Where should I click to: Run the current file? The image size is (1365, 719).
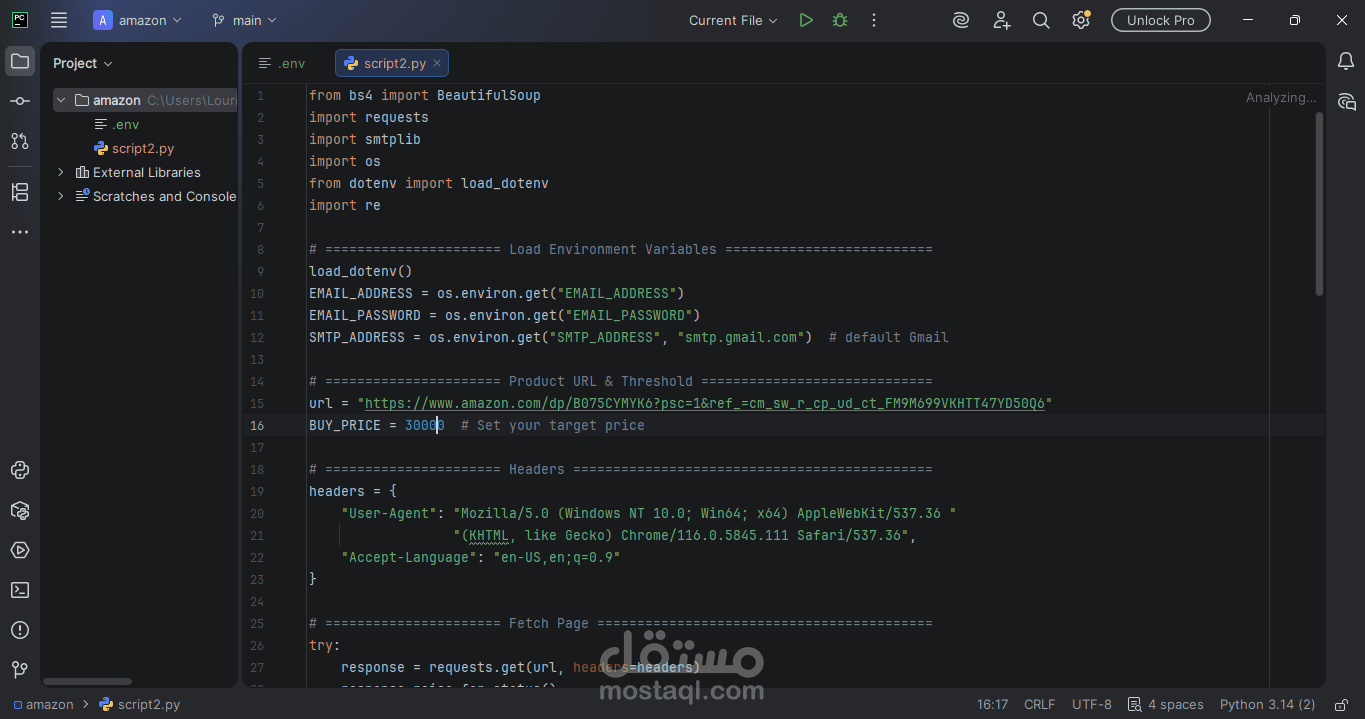coord(806,20)
